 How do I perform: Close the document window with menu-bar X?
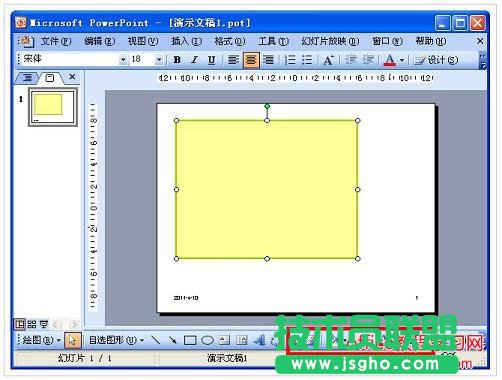pyautogui.click(x=480, y=41)
